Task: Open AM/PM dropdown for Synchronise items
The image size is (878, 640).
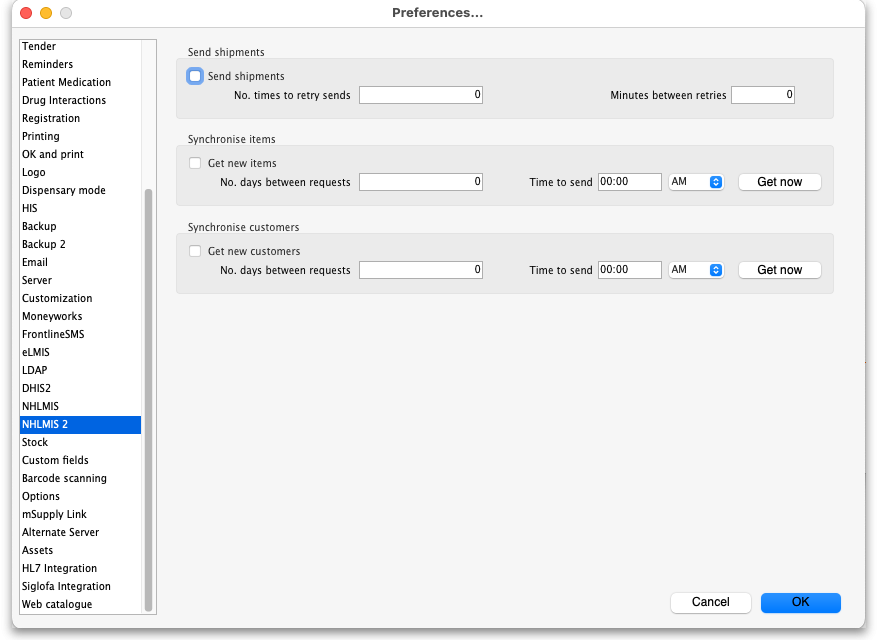Action: pyautogui.click(x=696, y=182)
